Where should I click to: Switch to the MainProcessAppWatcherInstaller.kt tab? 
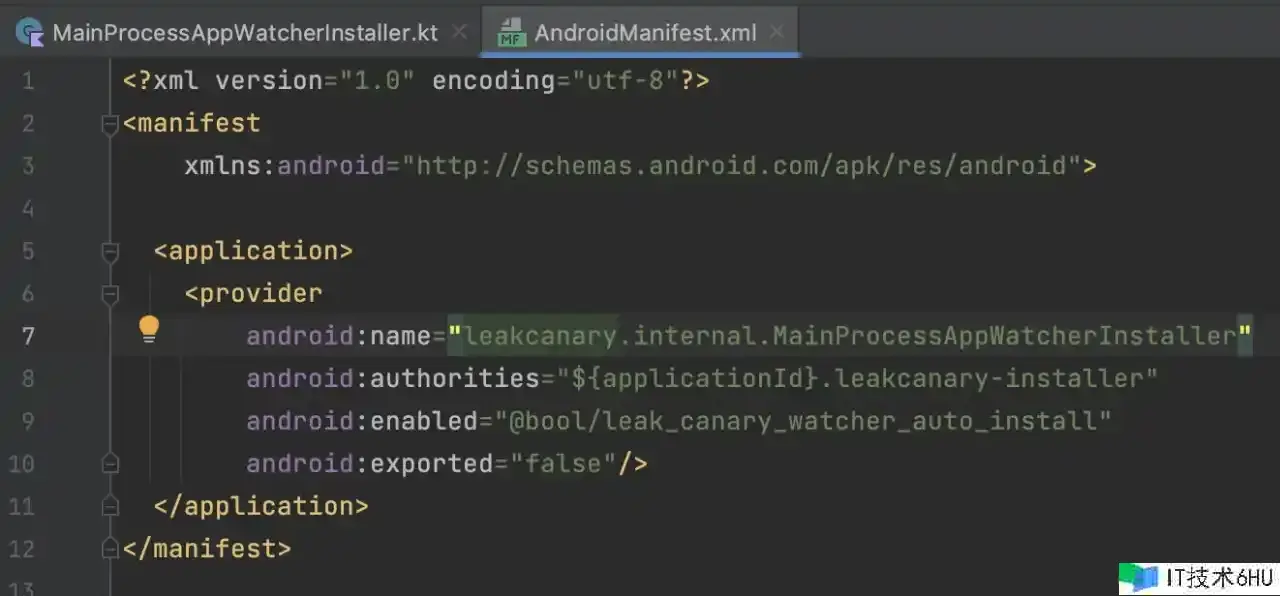tap(244, 33)
